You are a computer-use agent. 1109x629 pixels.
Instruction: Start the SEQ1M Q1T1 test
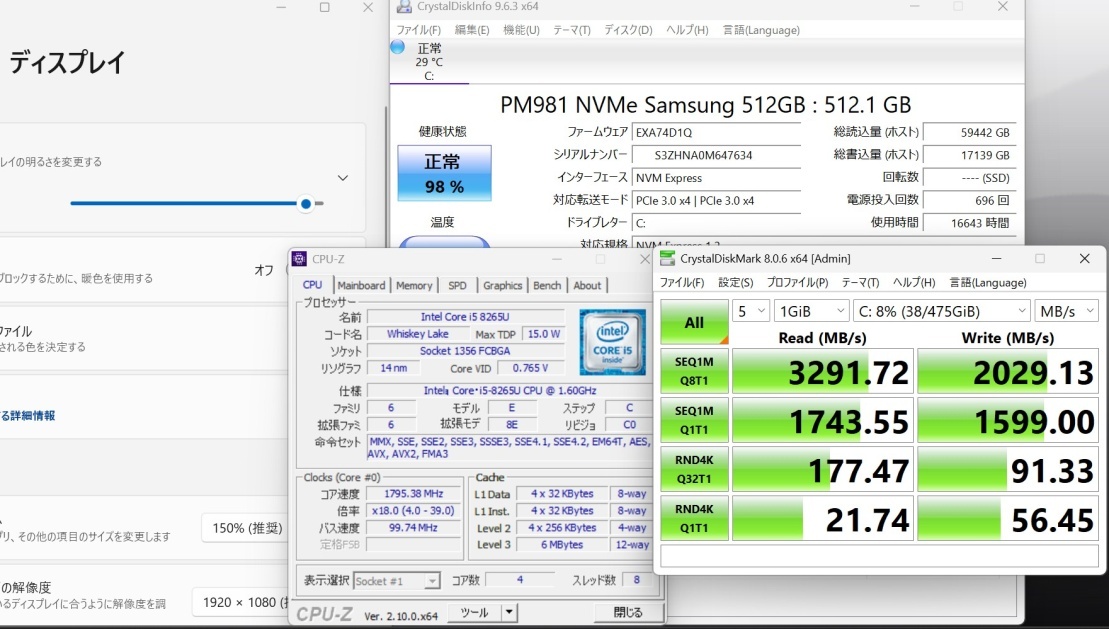[x=694, y=420]
